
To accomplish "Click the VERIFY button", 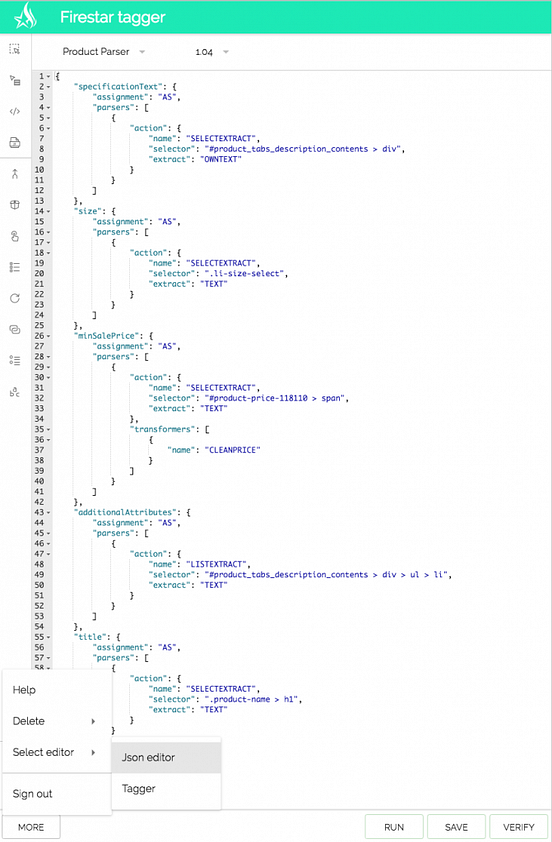I will (519, 827).
